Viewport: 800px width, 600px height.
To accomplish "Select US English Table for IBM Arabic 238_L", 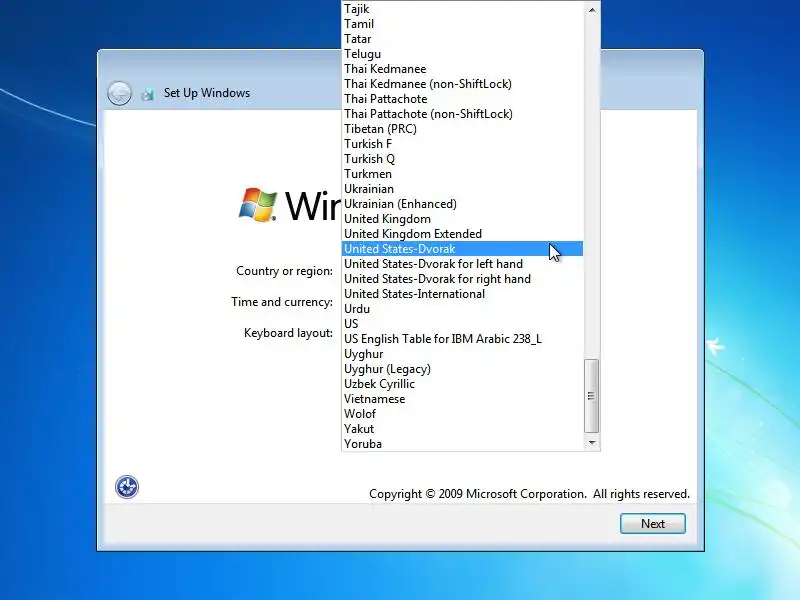I will pos(462,339).
